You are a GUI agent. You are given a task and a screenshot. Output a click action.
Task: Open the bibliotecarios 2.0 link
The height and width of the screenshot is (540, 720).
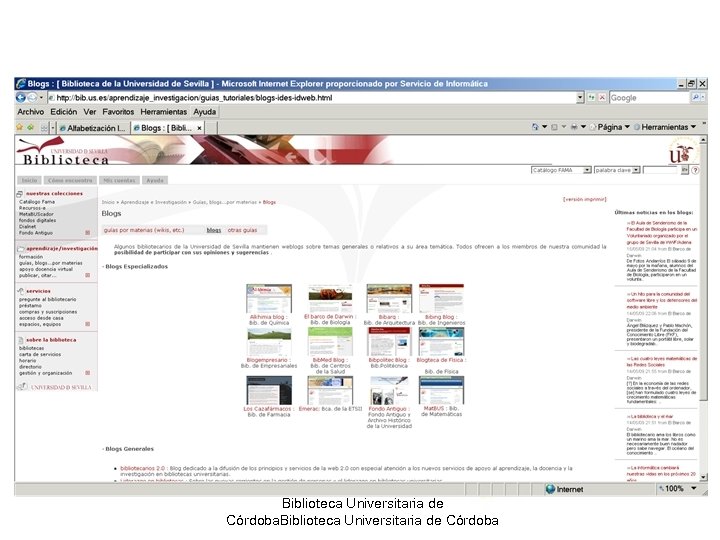click(142, 468)
